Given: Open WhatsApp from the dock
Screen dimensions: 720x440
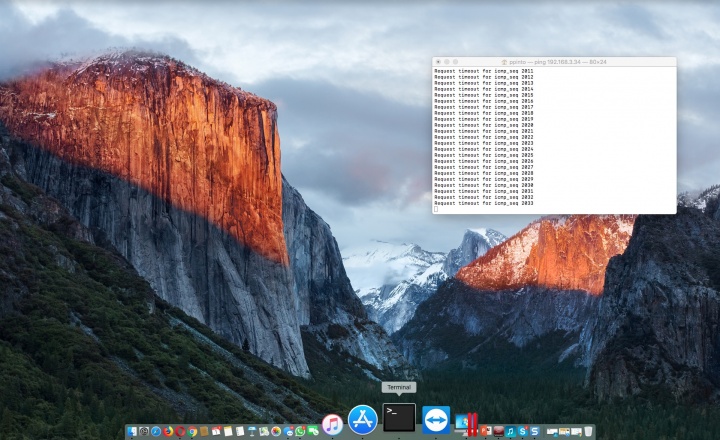Looking at the screenshot, I should (300, 432).
